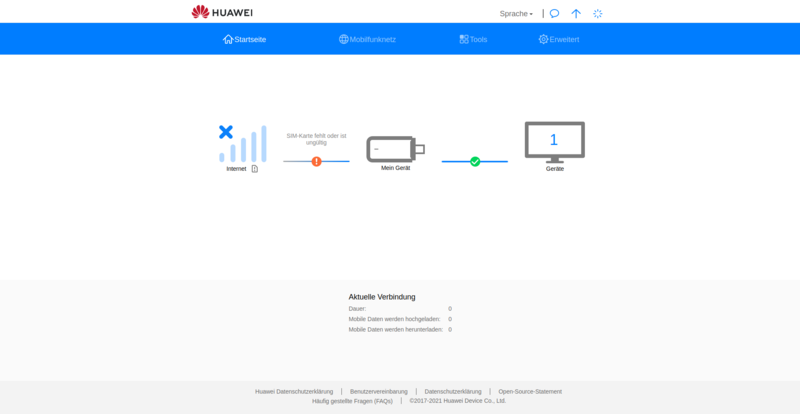The height and width of the screenshot is (414, 800).
Task: Click the Internet signal bars icon
Action: click(243, 144)
